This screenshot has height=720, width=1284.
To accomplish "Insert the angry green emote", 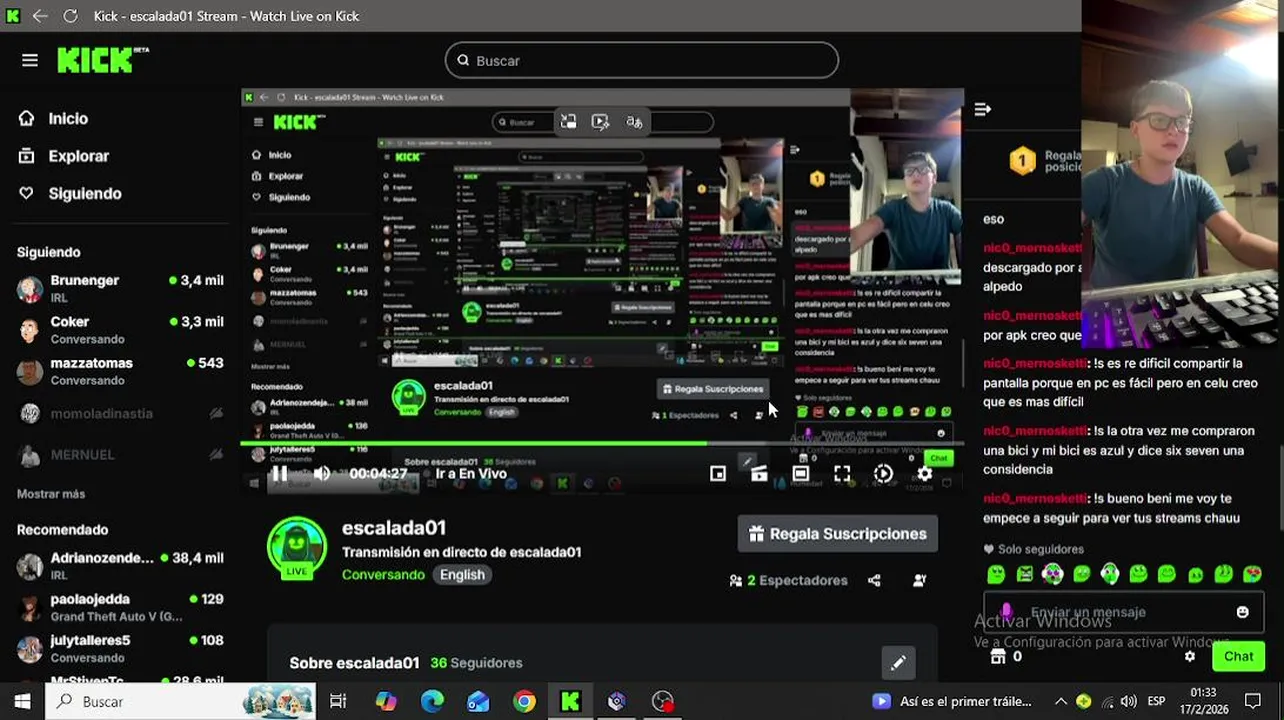I will (x=1024, y=574).
